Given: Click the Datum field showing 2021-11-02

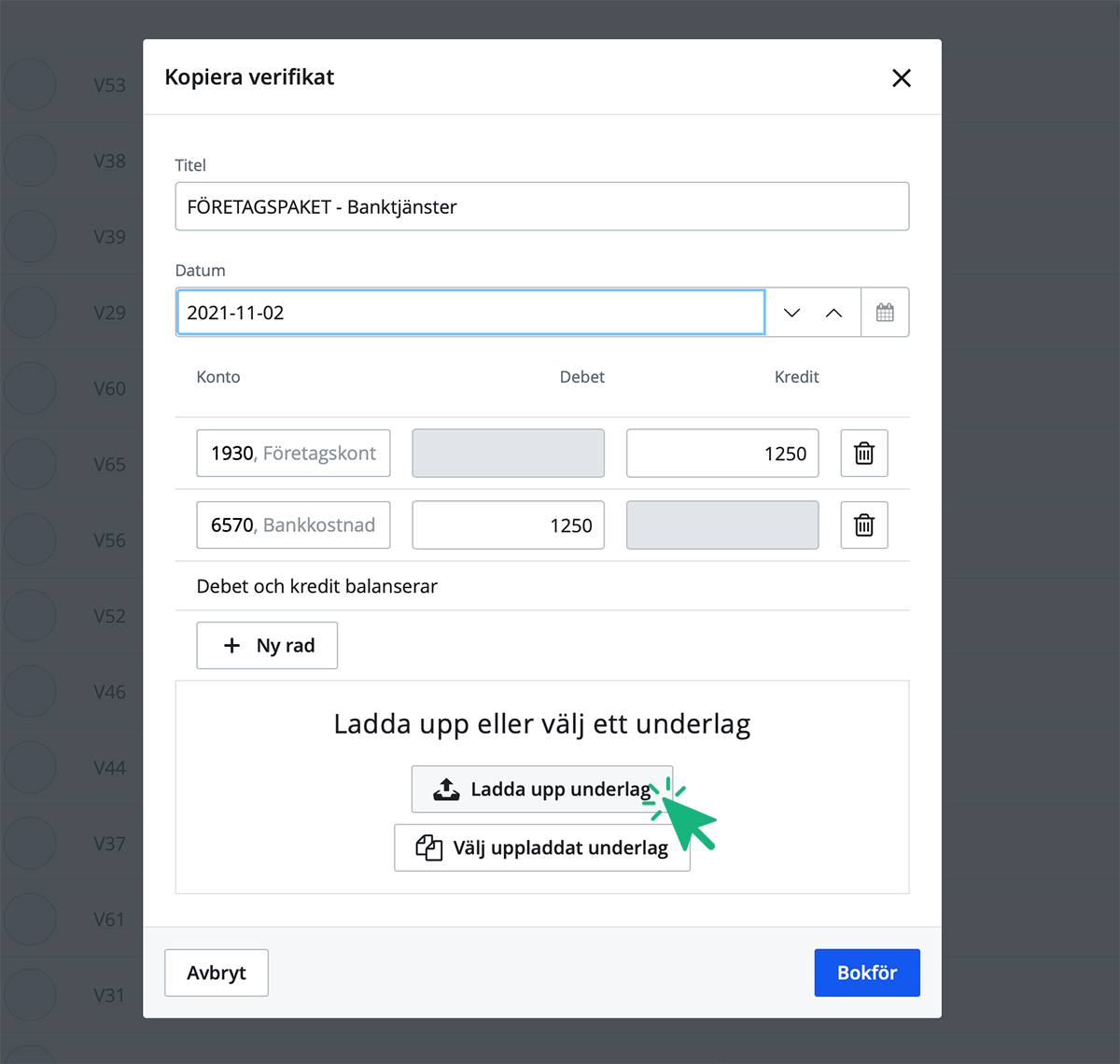Looking at the screenshot, I should pyautogui.click(x=470, y=312).
